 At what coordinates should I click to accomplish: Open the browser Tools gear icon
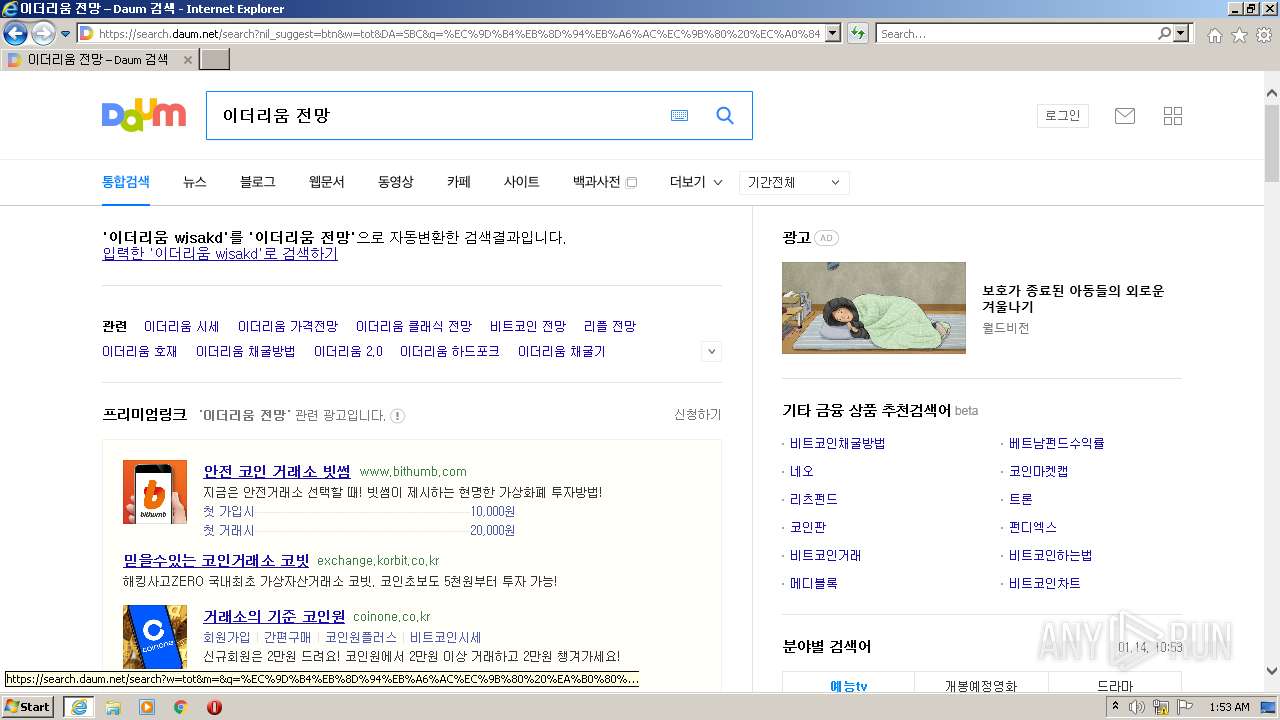[1263, 35]
